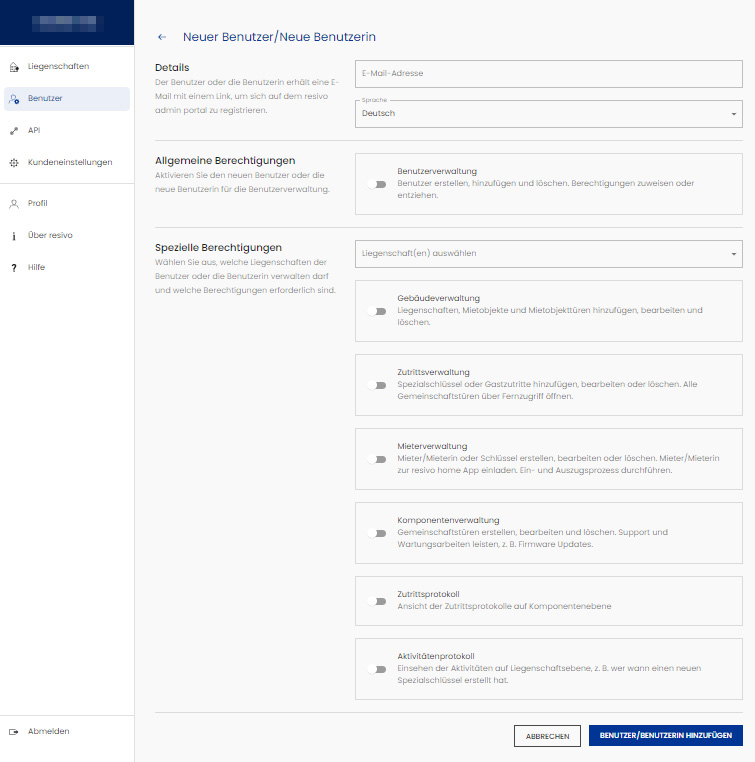Screen dimensions: 755x762
Task: Expand the Liegenschaft(en) auswählen dropdown
Action: [549, 254]
